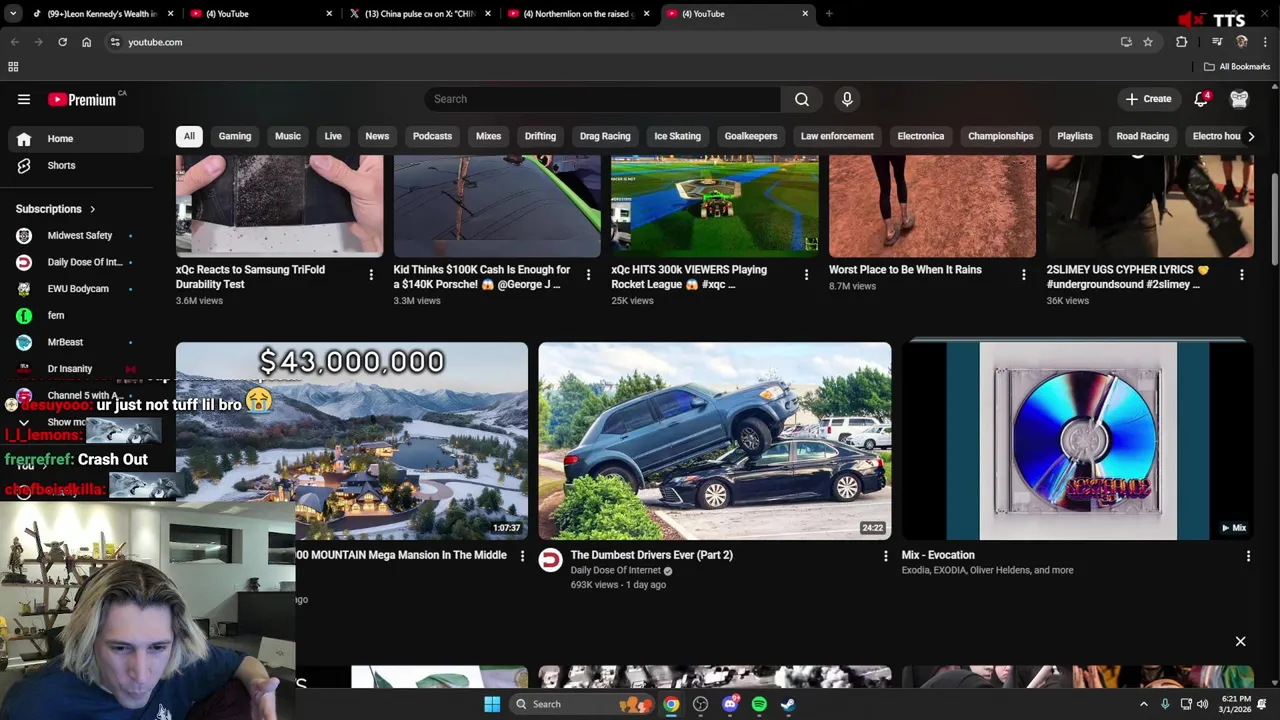The height and width of the screenshot is (720, 1280).
Task: Select the News filter chip
Action: (x=377, y=136)
